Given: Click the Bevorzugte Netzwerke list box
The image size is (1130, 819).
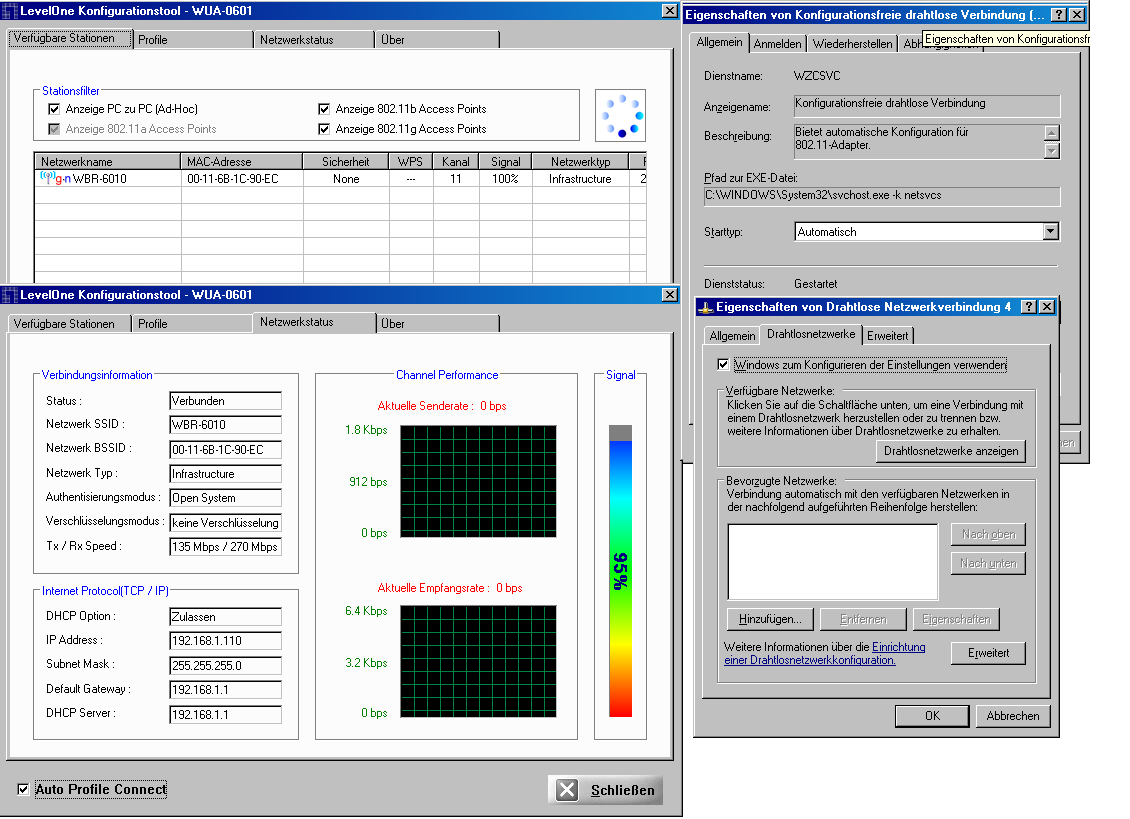Looking at the screenshot, I should 833,562.
